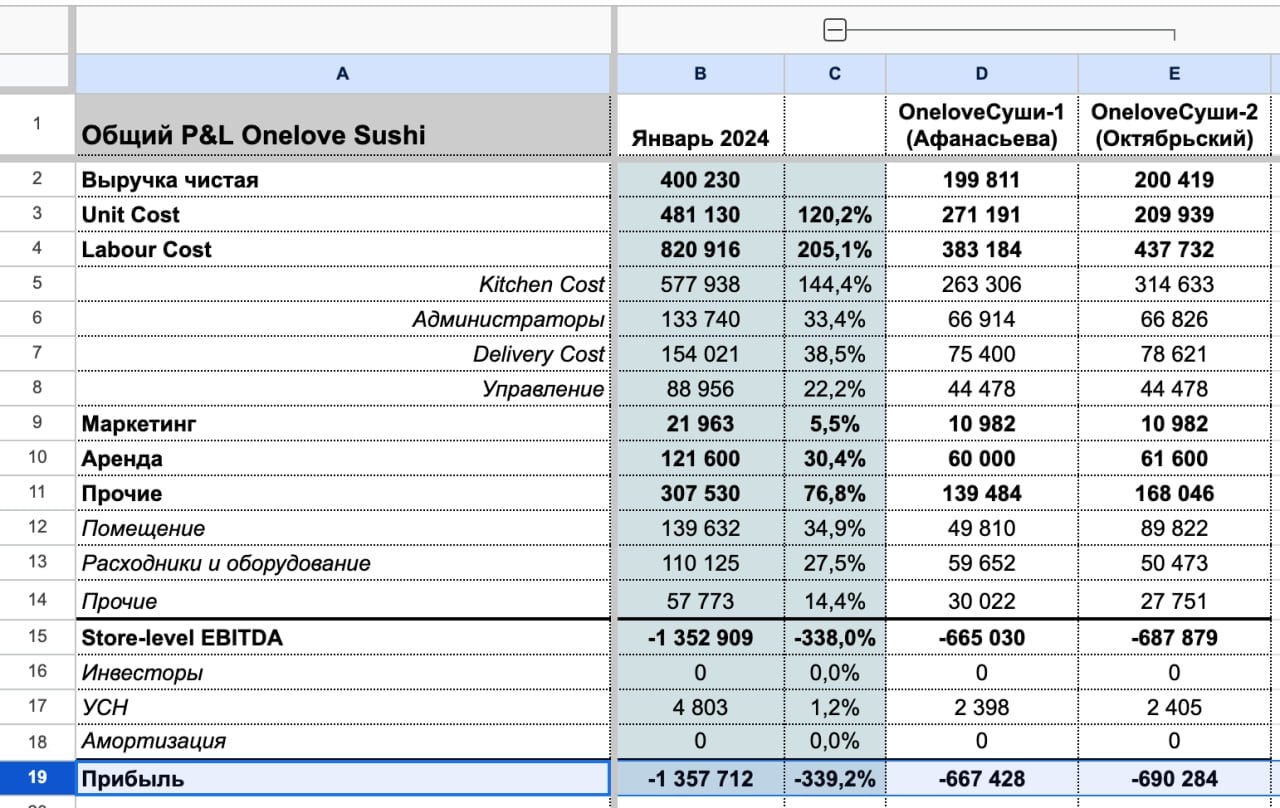This screenshot has width=1280, height=808.
Task: Select the profit total '-1 357 712'
Action: pyautogui.click(x=701, y=778)
